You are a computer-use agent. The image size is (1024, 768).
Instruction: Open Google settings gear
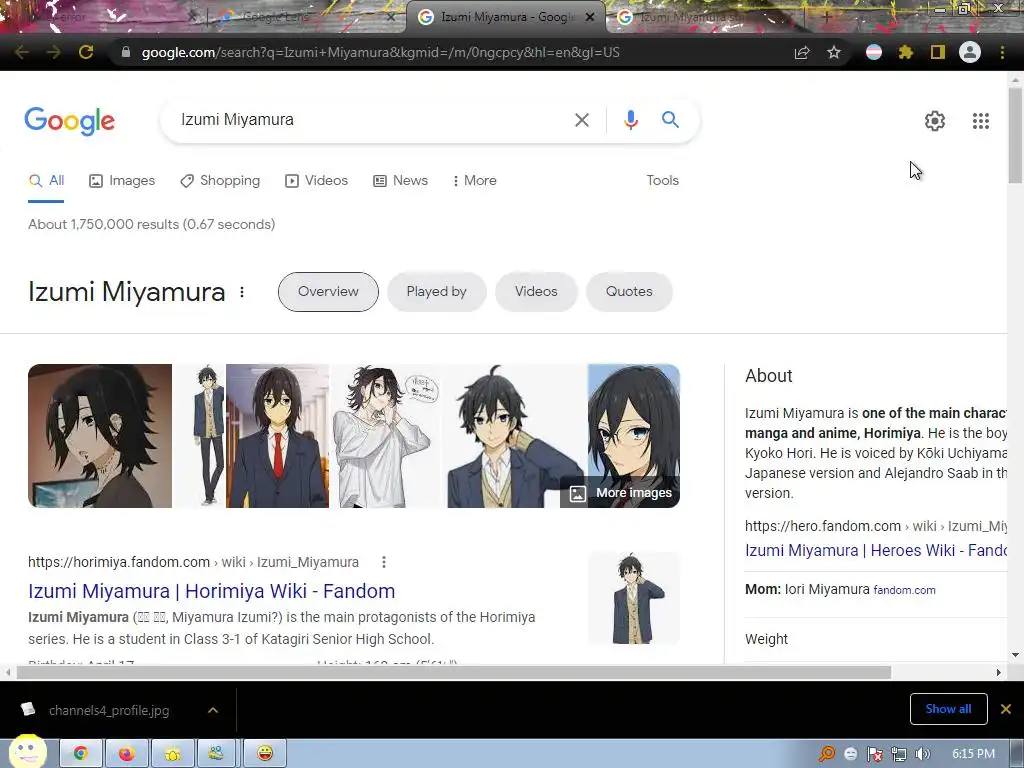[x=935, y=121]
